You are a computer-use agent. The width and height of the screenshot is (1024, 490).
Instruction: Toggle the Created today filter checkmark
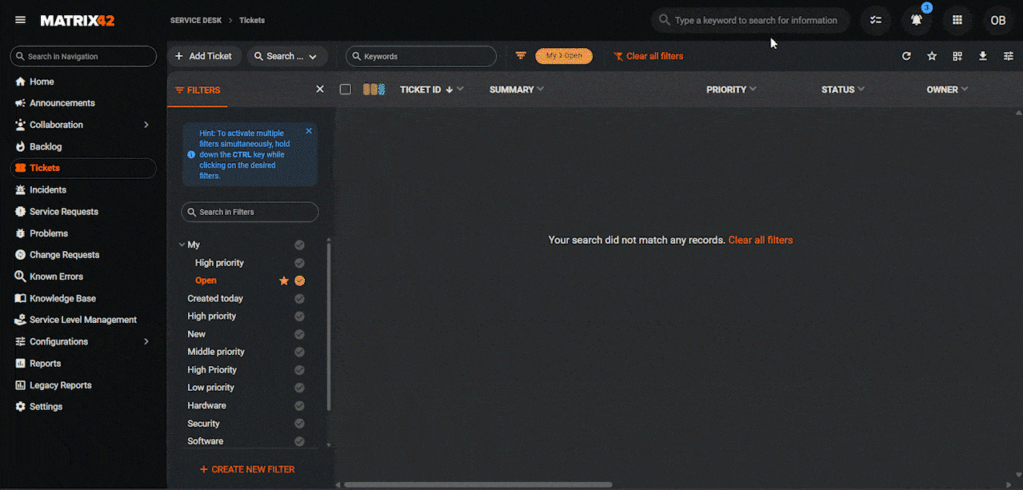[299, 299]
